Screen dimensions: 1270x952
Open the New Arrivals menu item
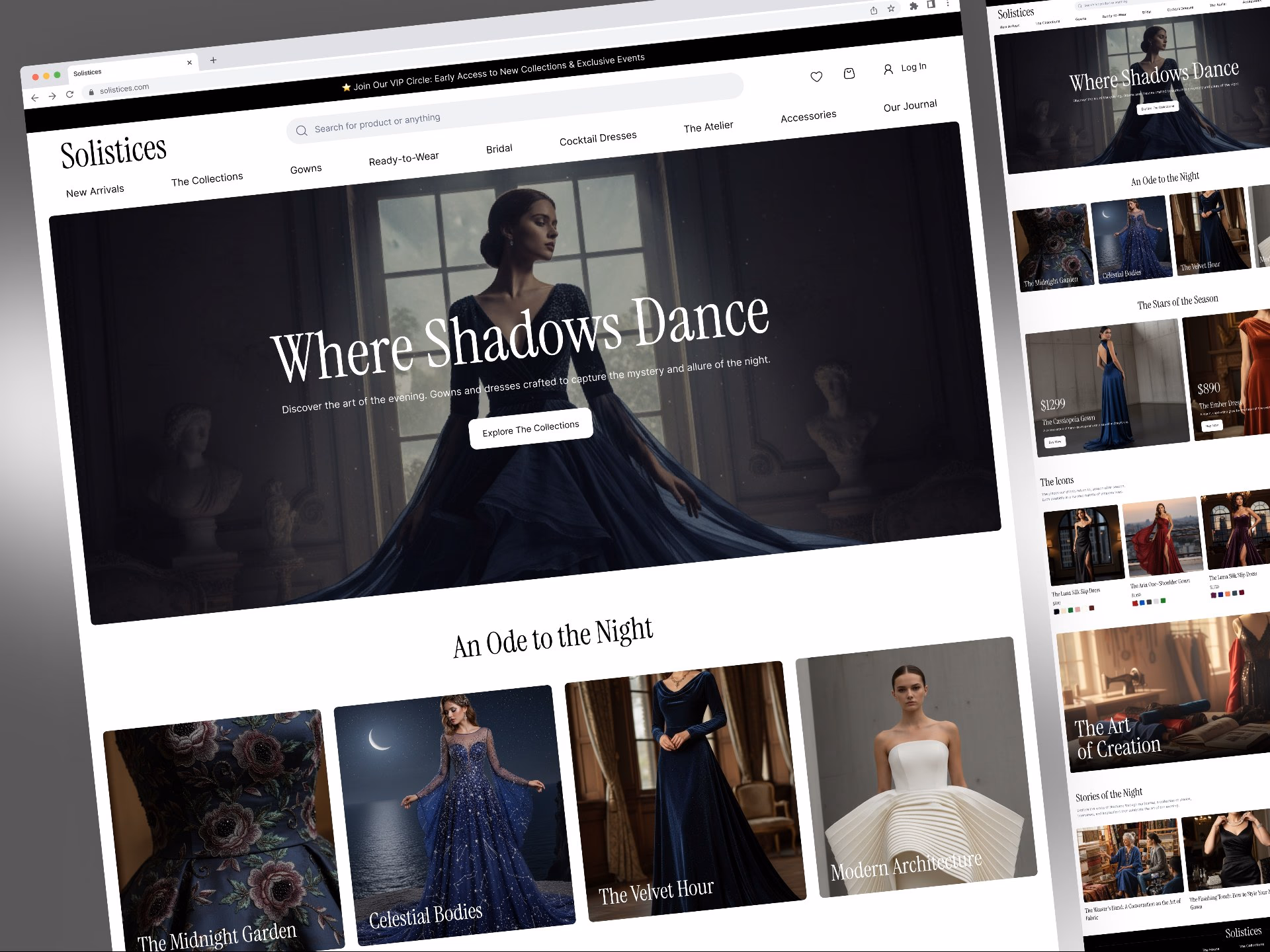click(95, 191)
